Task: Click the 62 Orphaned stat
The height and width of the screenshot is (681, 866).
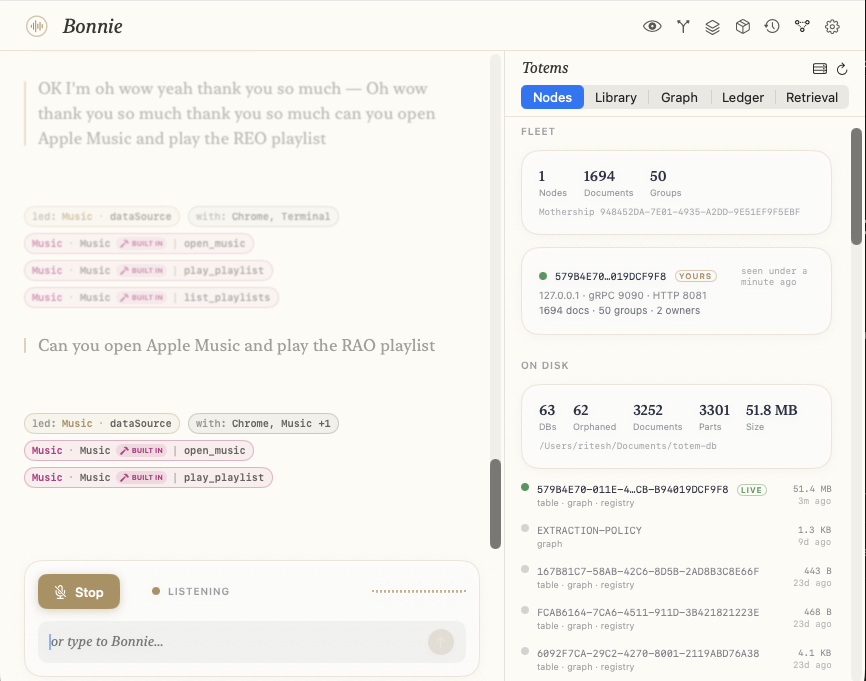Action: pos(594,417)
